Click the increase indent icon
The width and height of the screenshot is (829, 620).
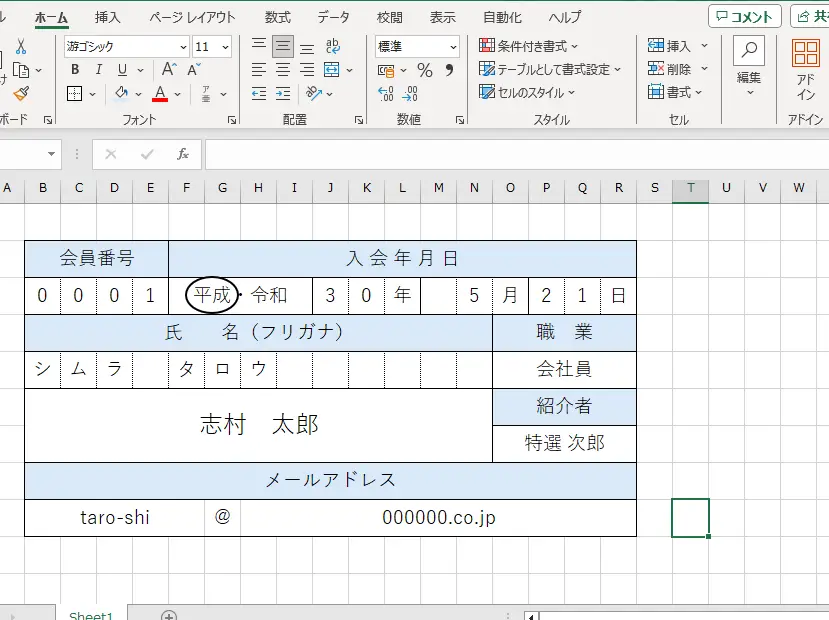(x=283, y=93)
